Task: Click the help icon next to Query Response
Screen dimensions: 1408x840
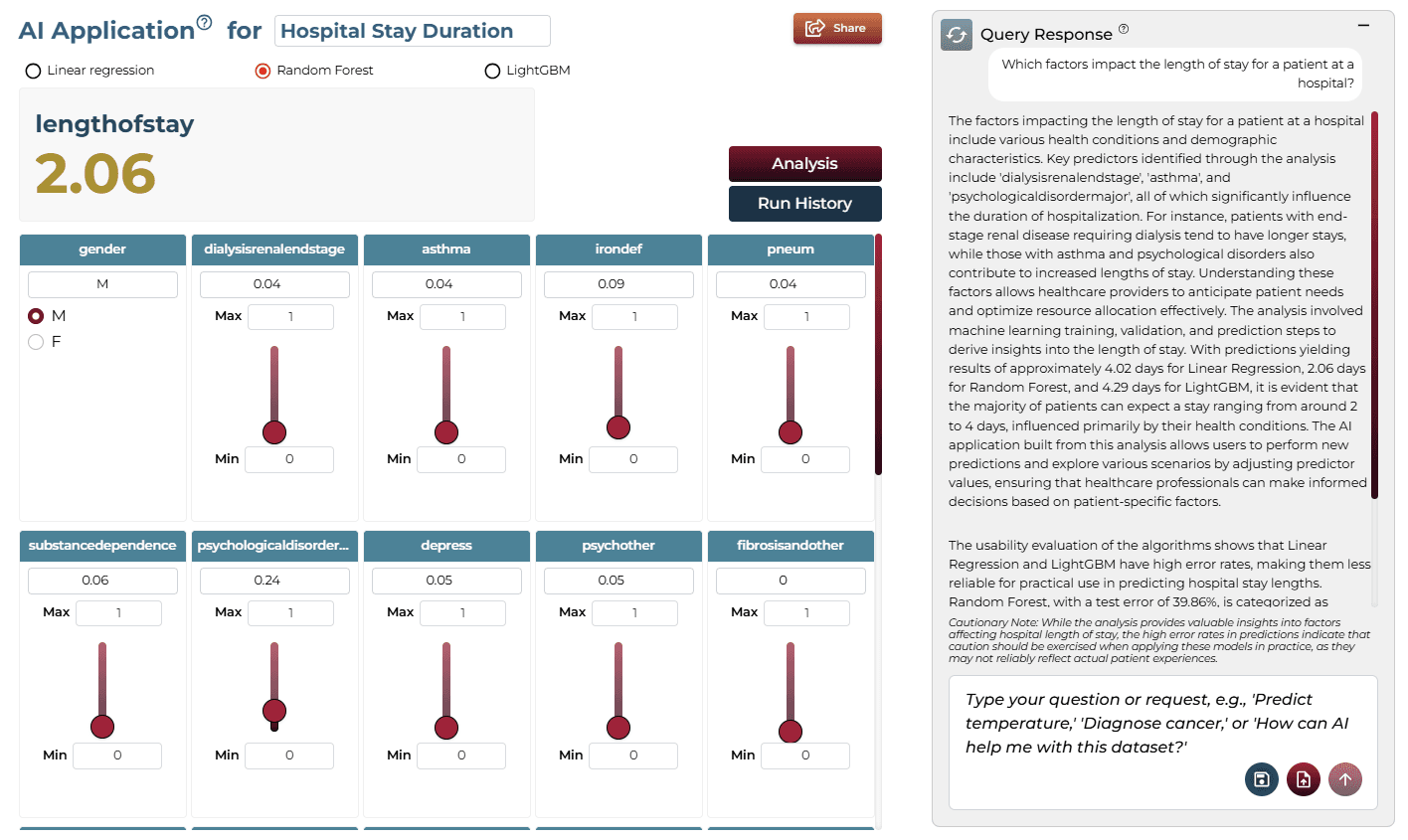Action: point(1124,29)
